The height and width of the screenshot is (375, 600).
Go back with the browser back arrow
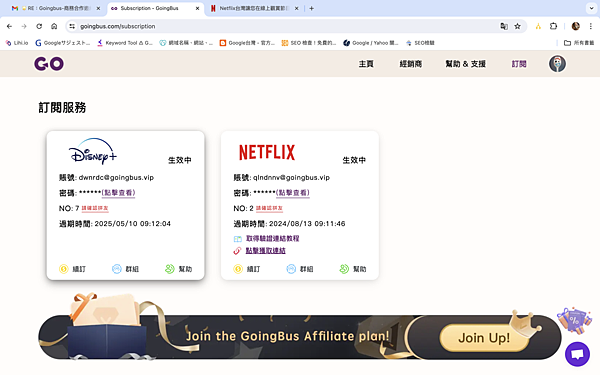10,26
